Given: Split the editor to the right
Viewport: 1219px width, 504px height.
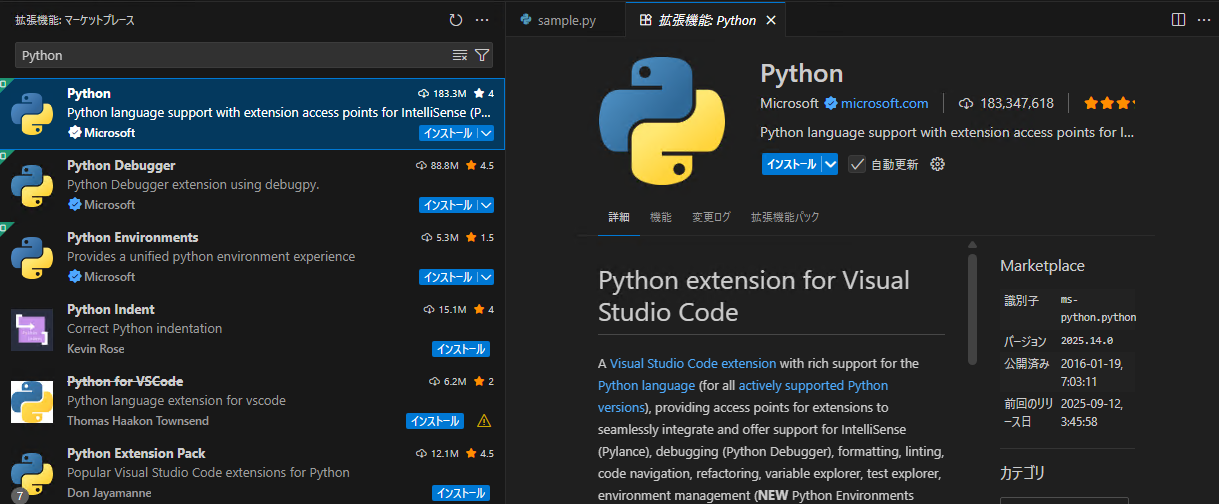Looking at the screenshot, I should click(1178, 20).
